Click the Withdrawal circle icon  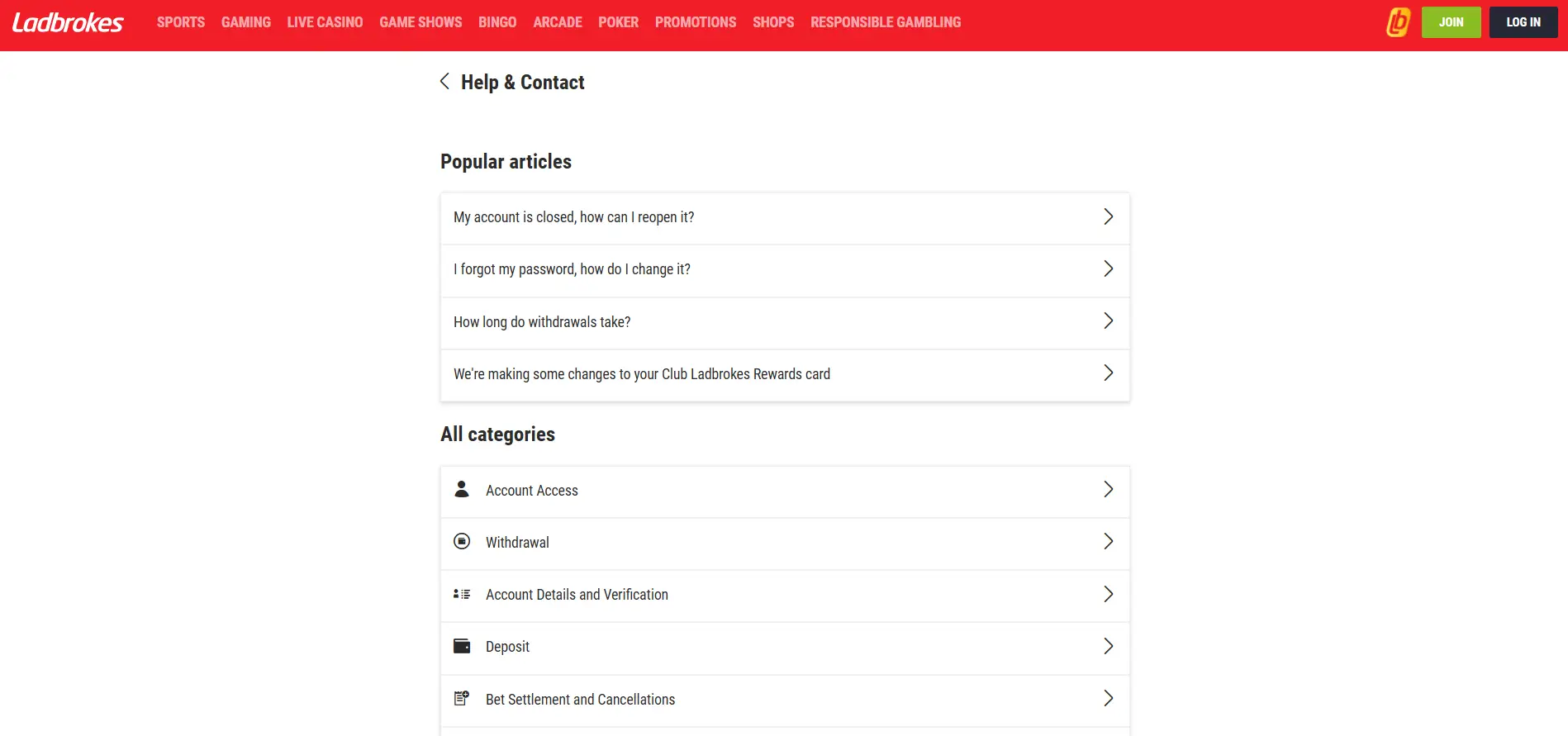pos(462,541)
